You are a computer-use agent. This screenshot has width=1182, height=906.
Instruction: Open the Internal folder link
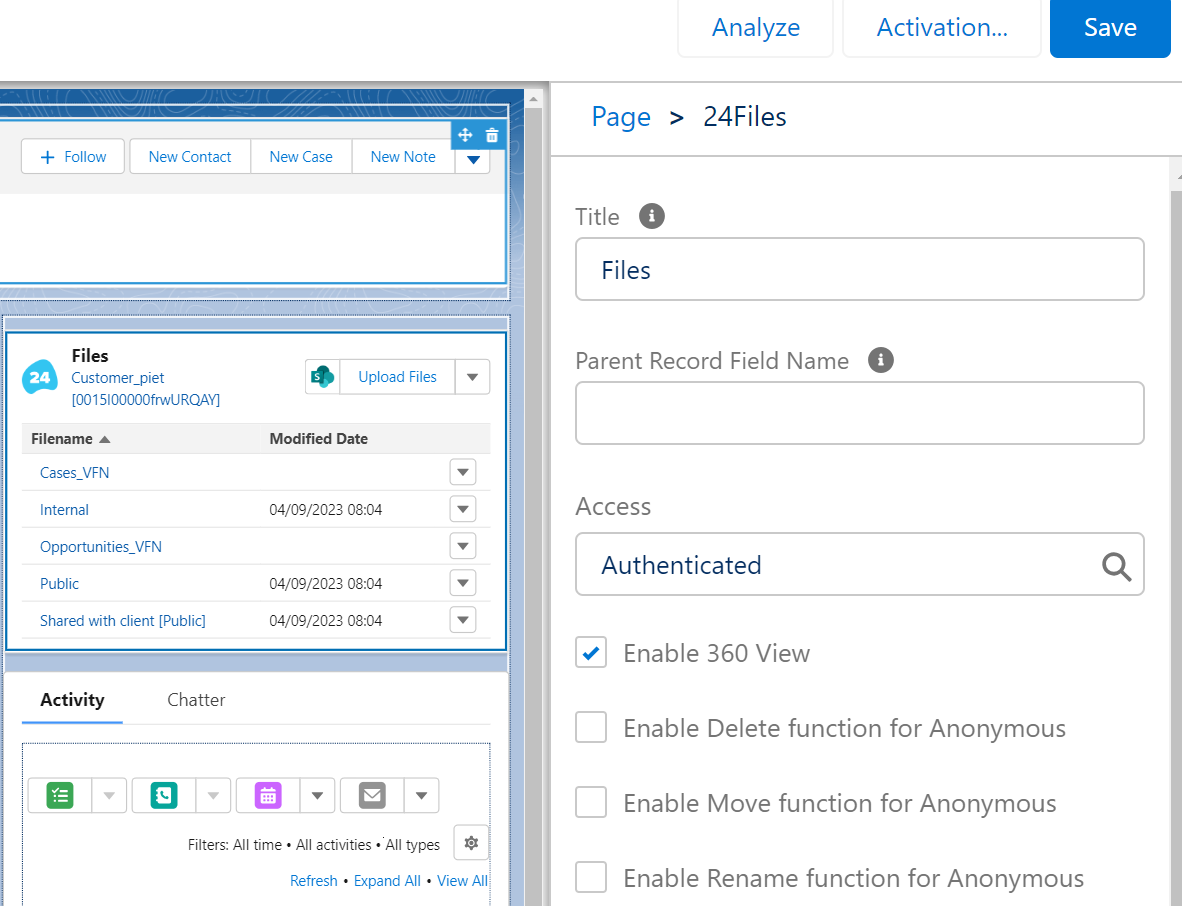64,510
